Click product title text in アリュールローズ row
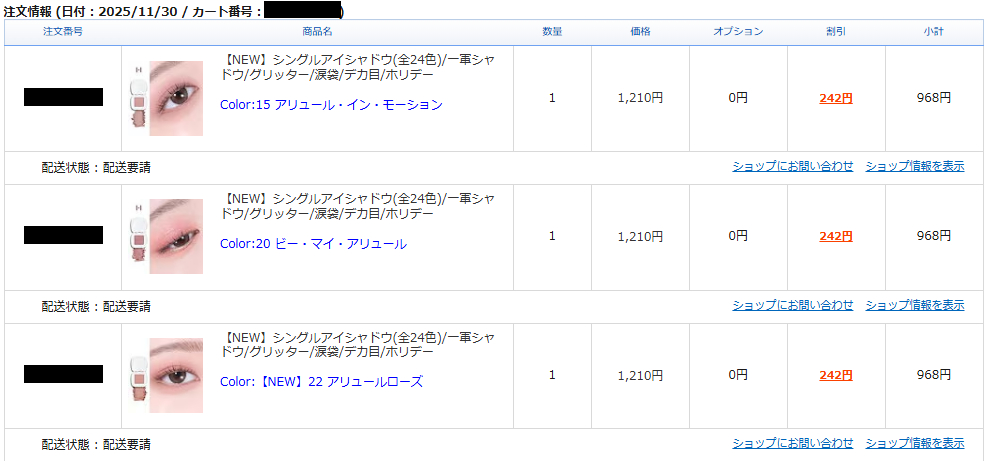The height and width of the screenshot is (461, 987). point(357,345)
